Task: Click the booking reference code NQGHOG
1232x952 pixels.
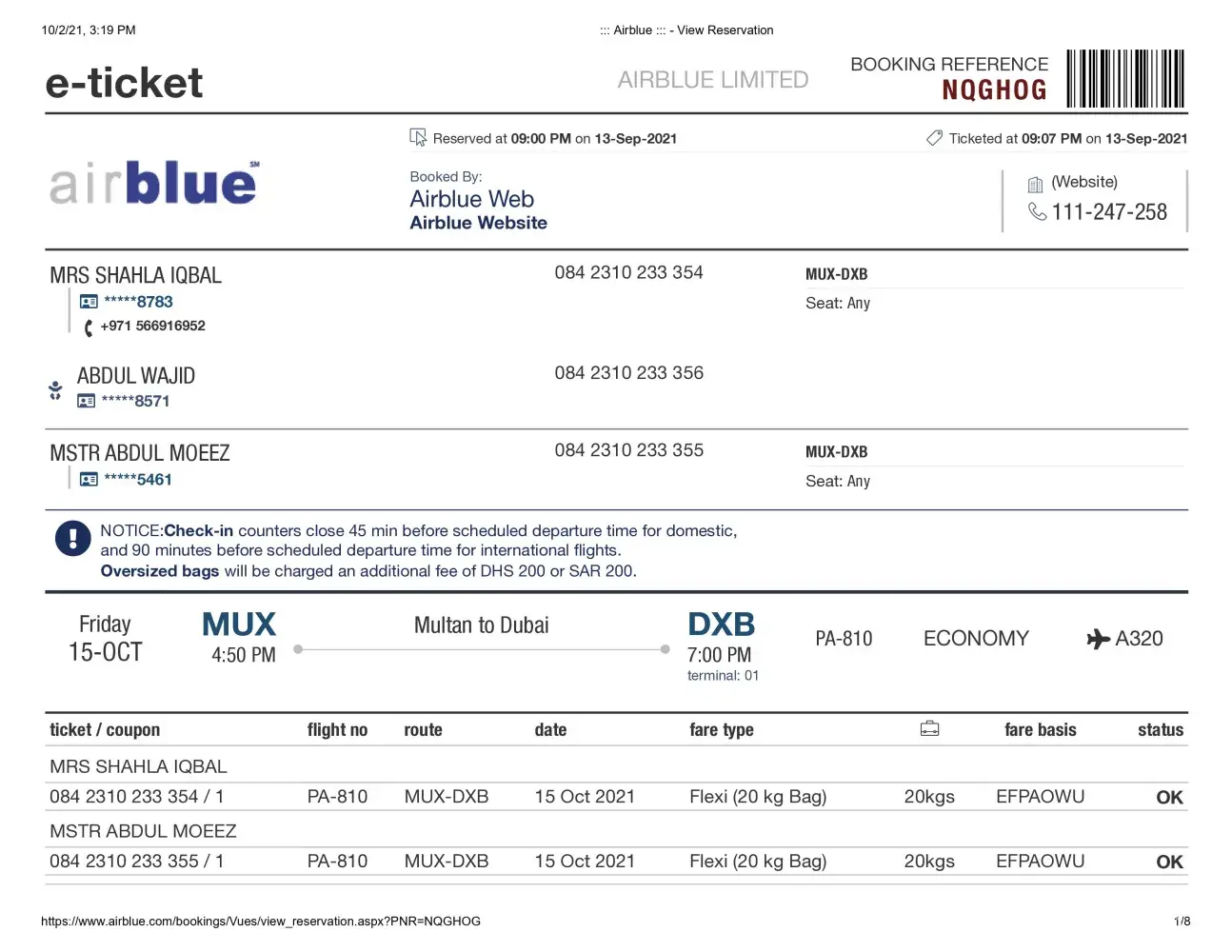Action: click(994, 90)
